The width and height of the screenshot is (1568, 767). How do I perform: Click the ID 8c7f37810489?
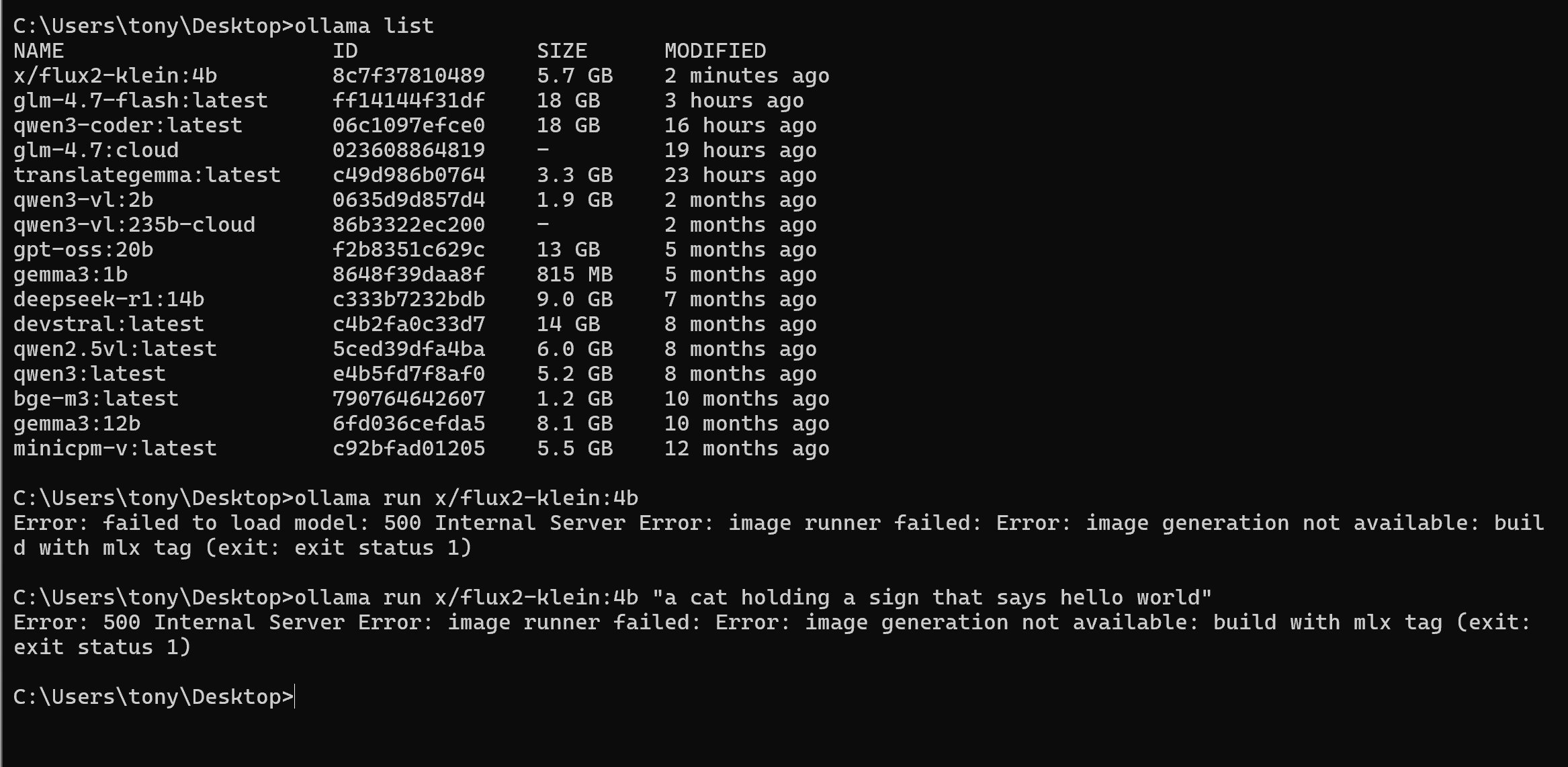pyautogui.click(x=408, y=76)
